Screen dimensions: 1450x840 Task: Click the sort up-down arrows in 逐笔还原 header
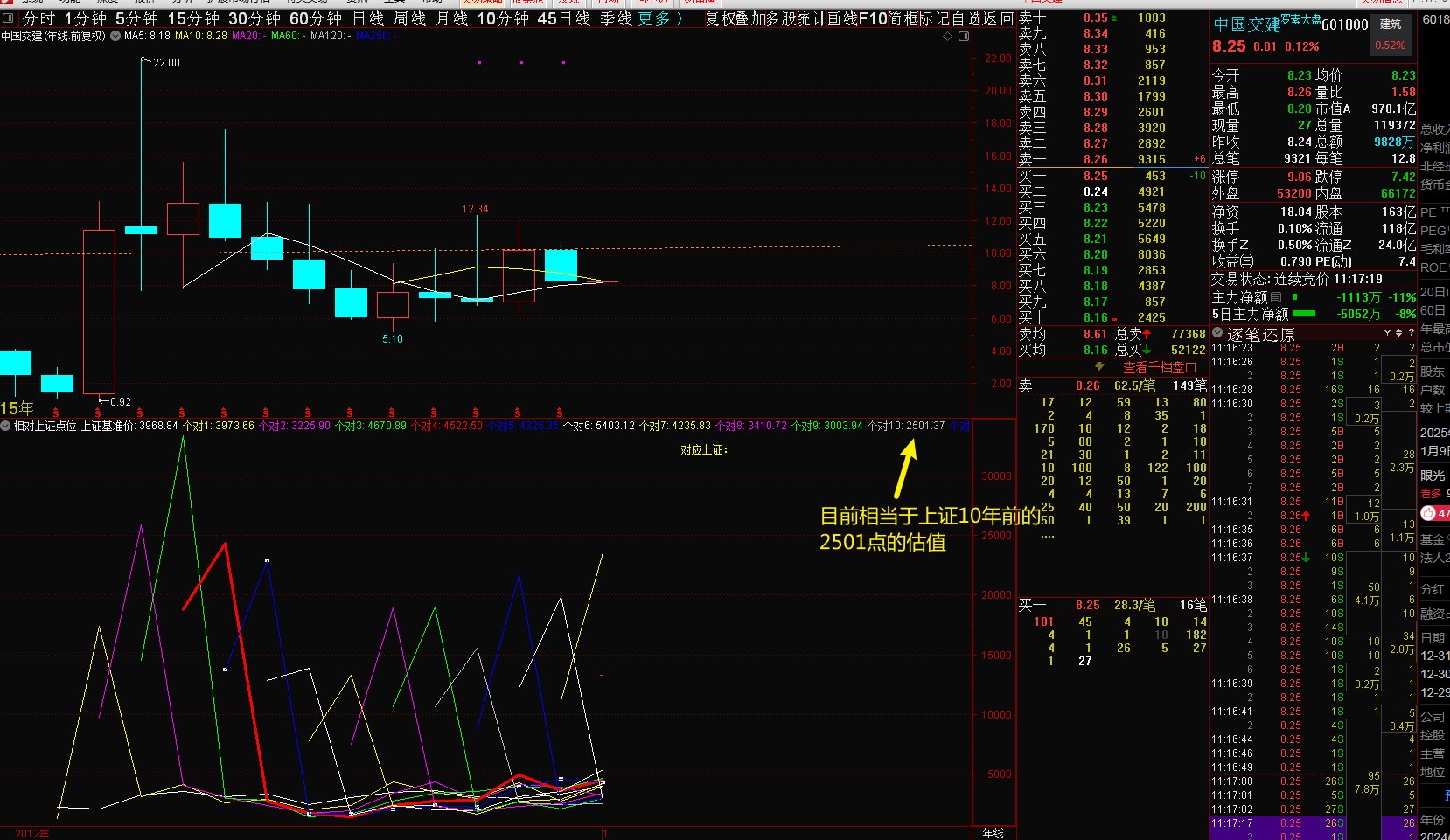coord(1398,333)
